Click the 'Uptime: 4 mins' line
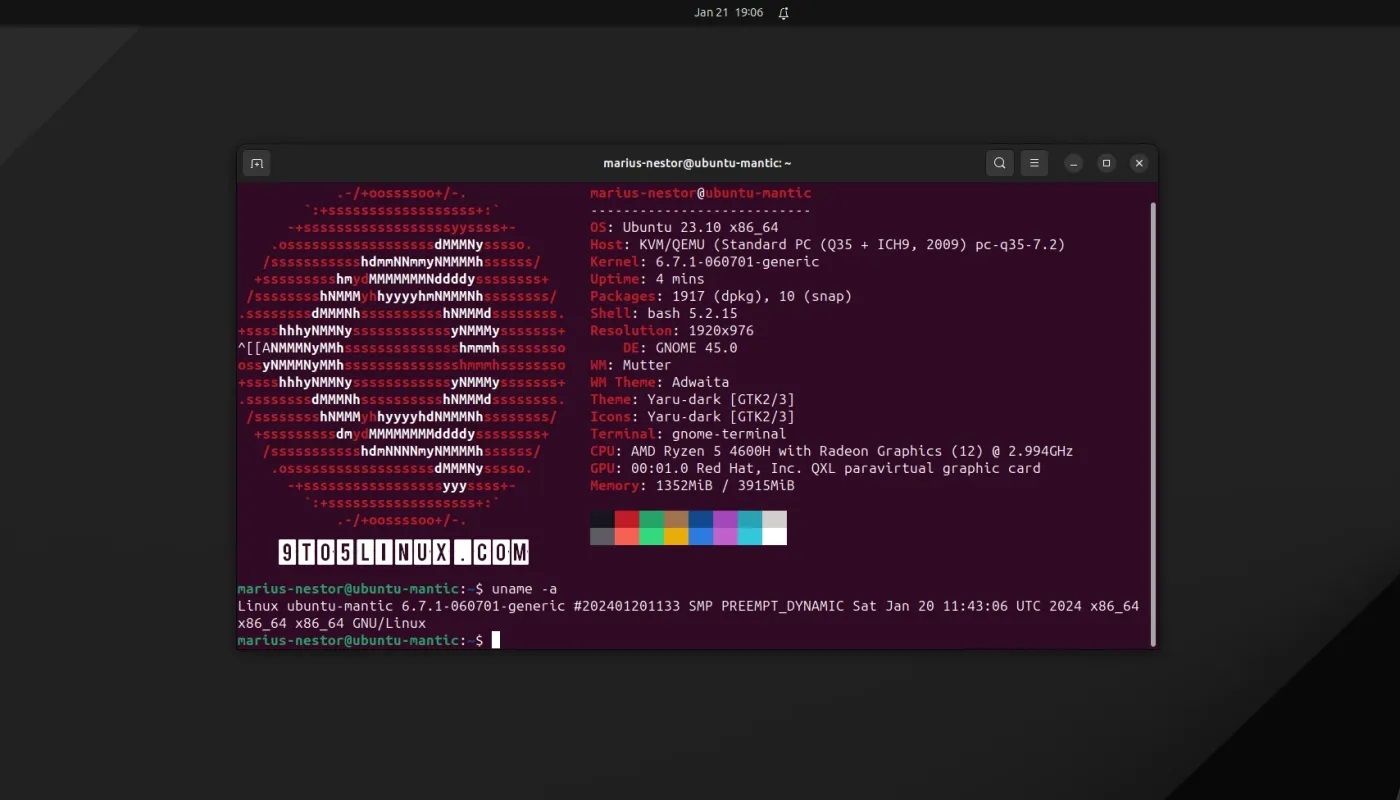Viewport: 1400px width, 800px height. pos(647,279)
